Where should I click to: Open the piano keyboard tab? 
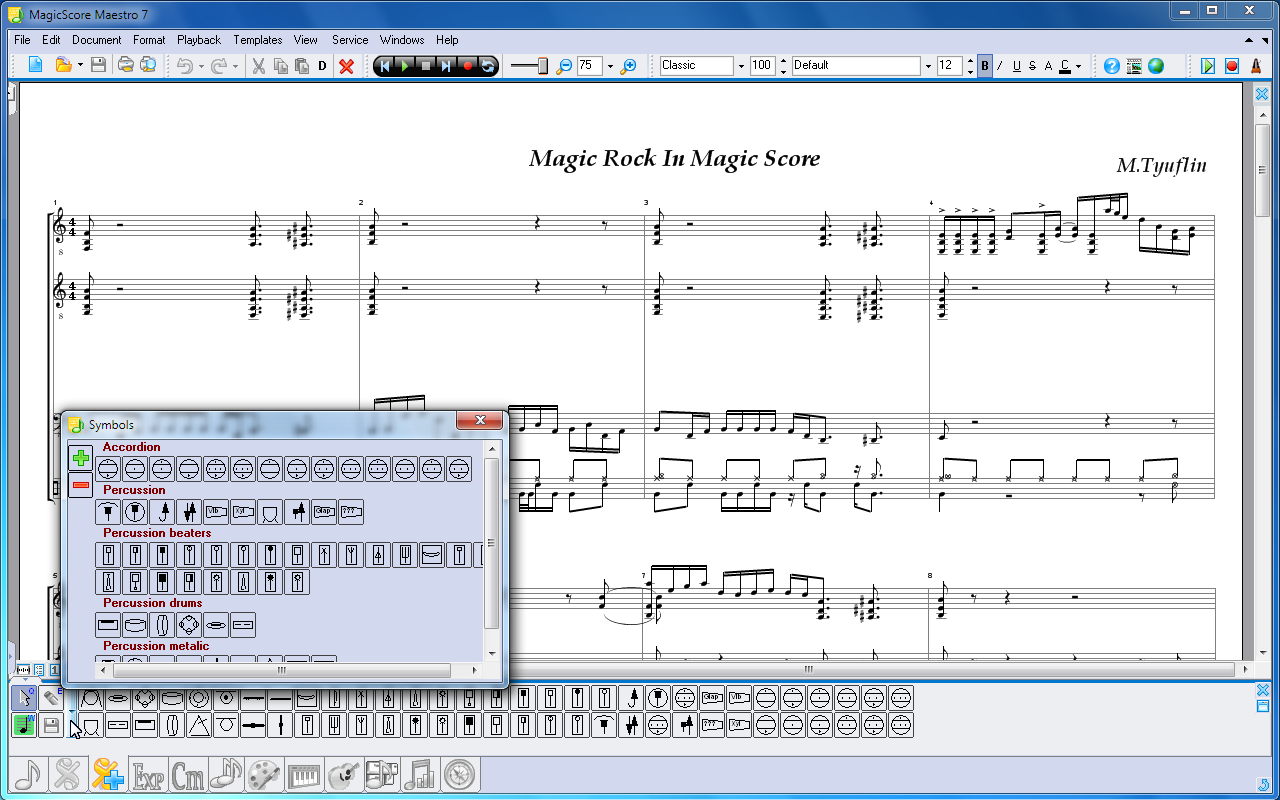[x=304, y=774]
